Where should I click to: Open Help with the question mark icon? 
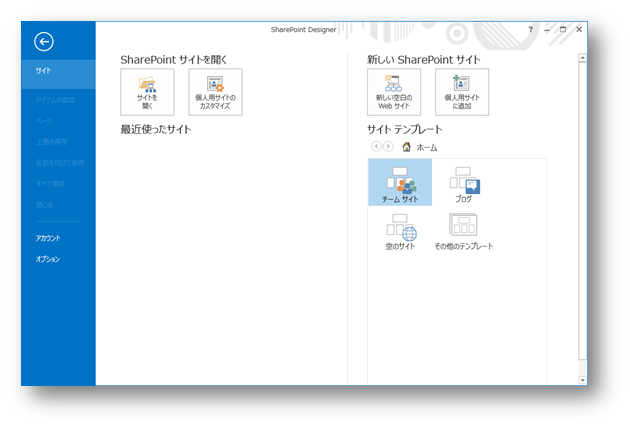(531, 30)
